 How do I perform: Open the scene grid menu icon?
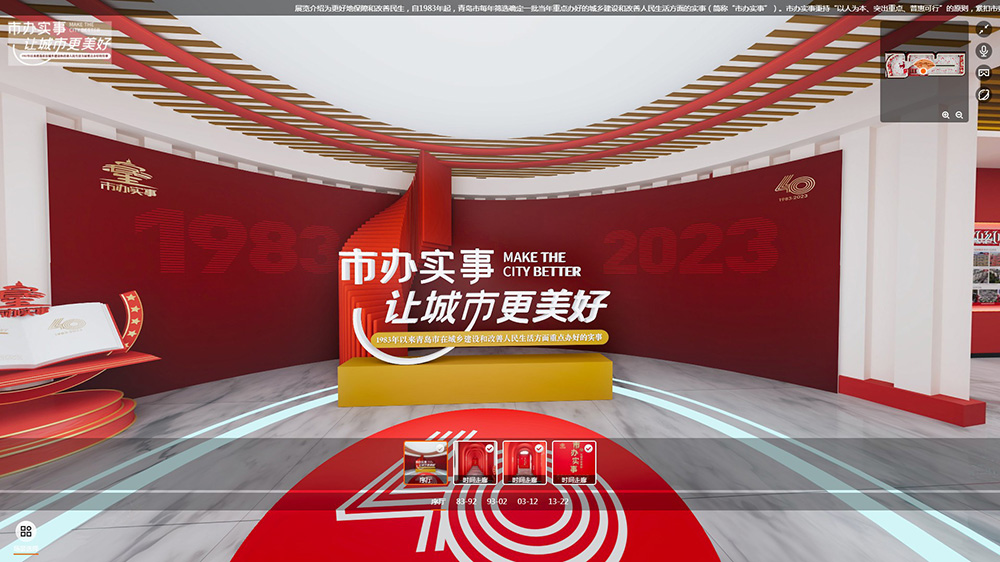(x=26, y=531)
